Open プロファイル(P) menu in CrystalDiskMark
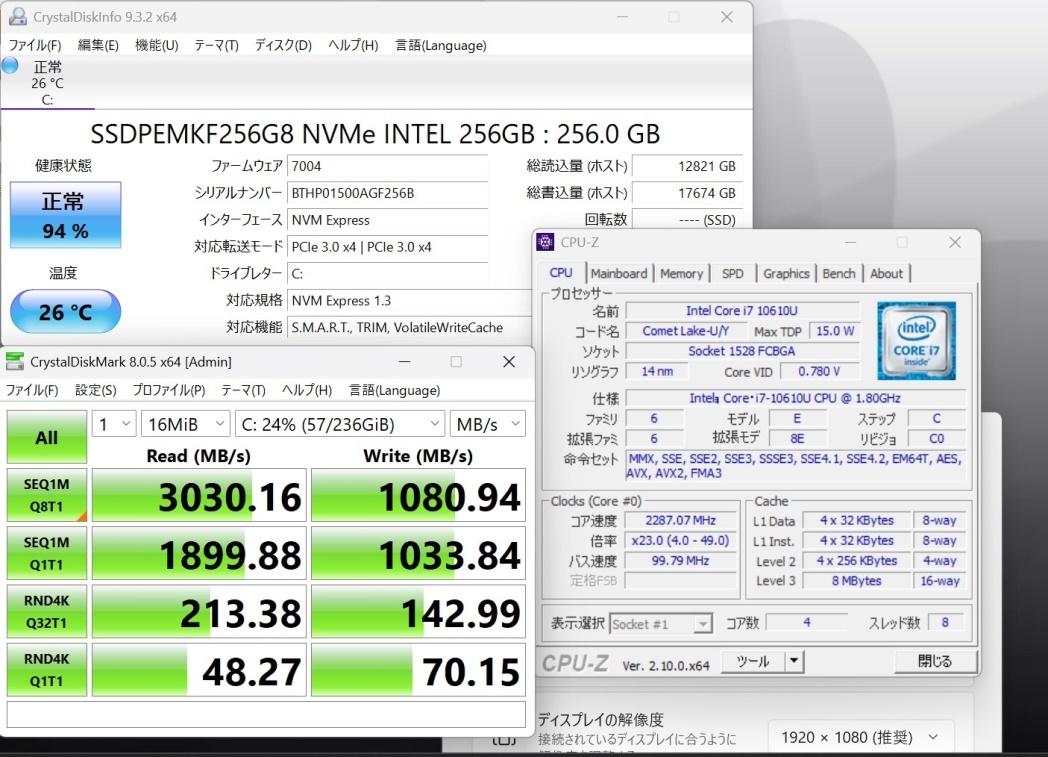The height and width of the screenshot is (757, 1048). pyautogui.click(x=168, y=390)
